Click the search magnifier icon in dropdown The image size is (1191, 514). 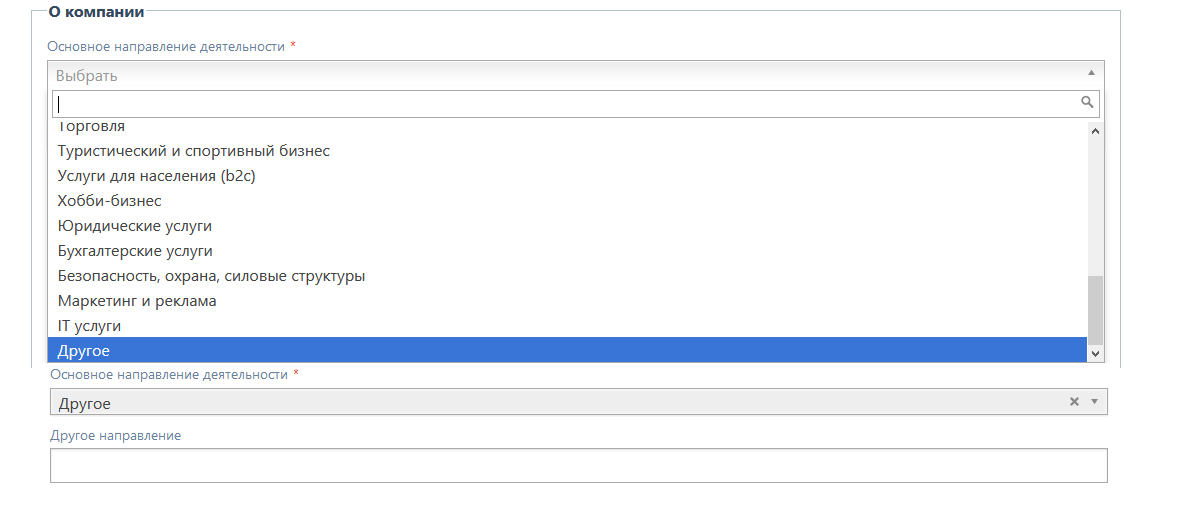[1087, 102]
